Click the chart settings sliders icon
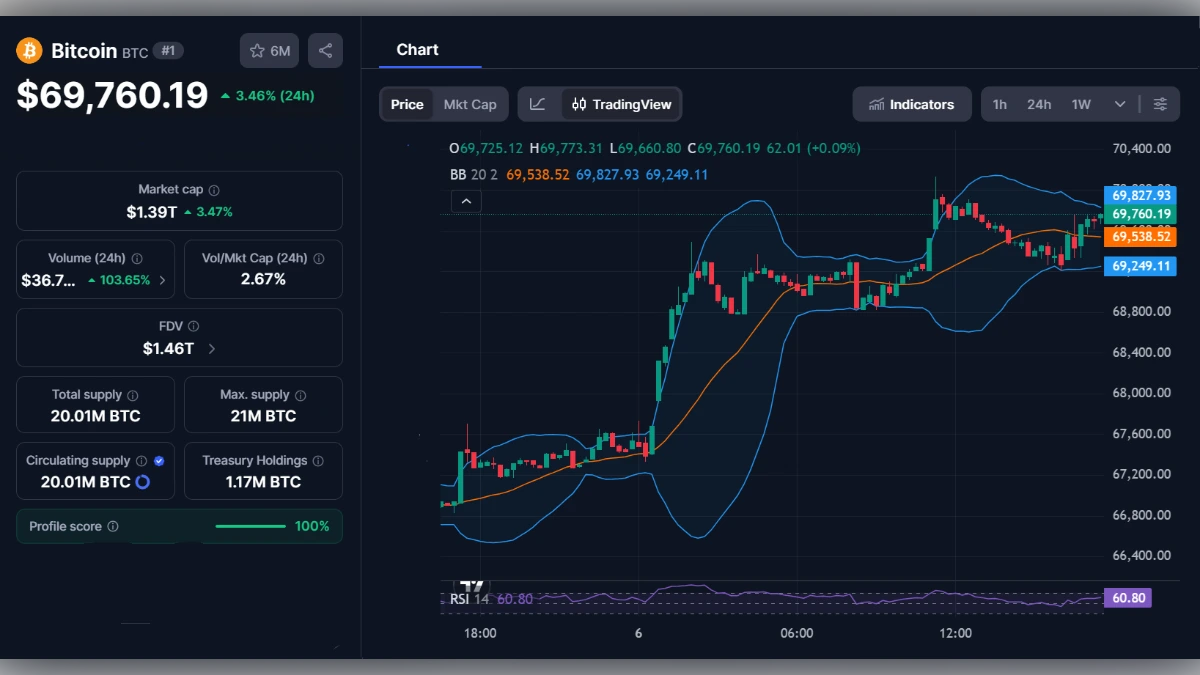 [x=1160, y=103]
